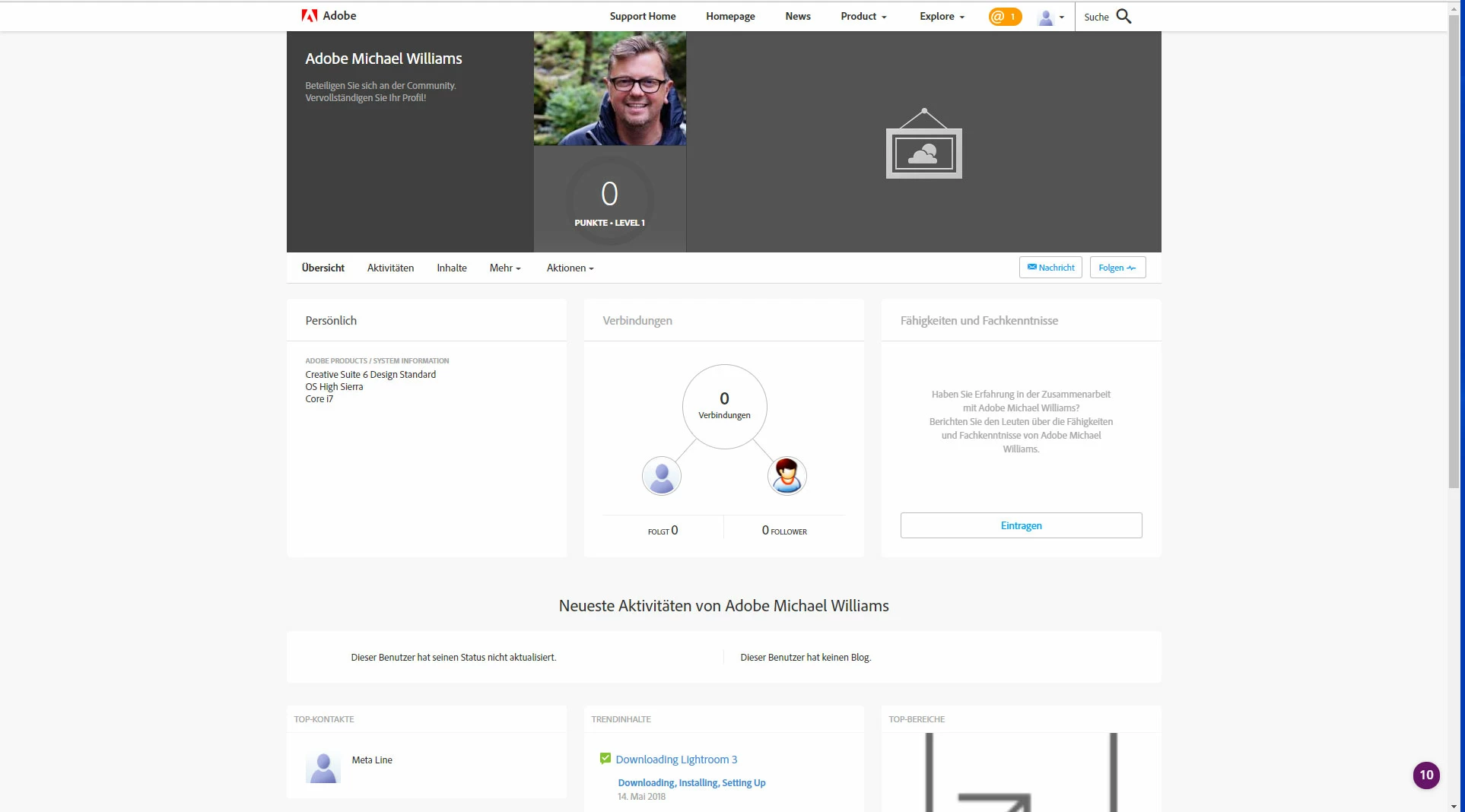1465x812 pixels.
Task: Open News in top navigation
Action: (798, 16)
